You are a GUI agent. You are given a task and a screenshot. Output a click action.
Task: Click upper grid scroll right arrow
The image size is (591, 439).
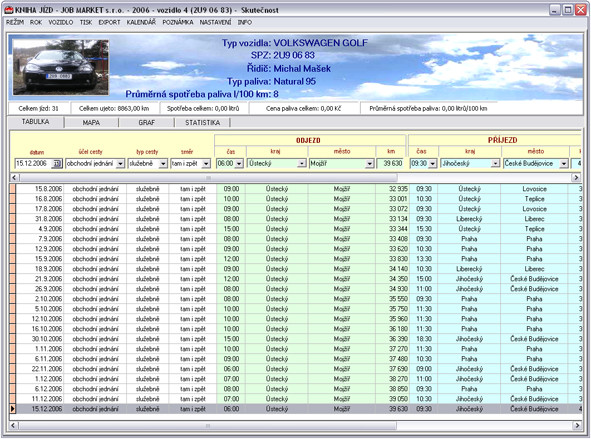pyautogui.click(x=576, y=177)
